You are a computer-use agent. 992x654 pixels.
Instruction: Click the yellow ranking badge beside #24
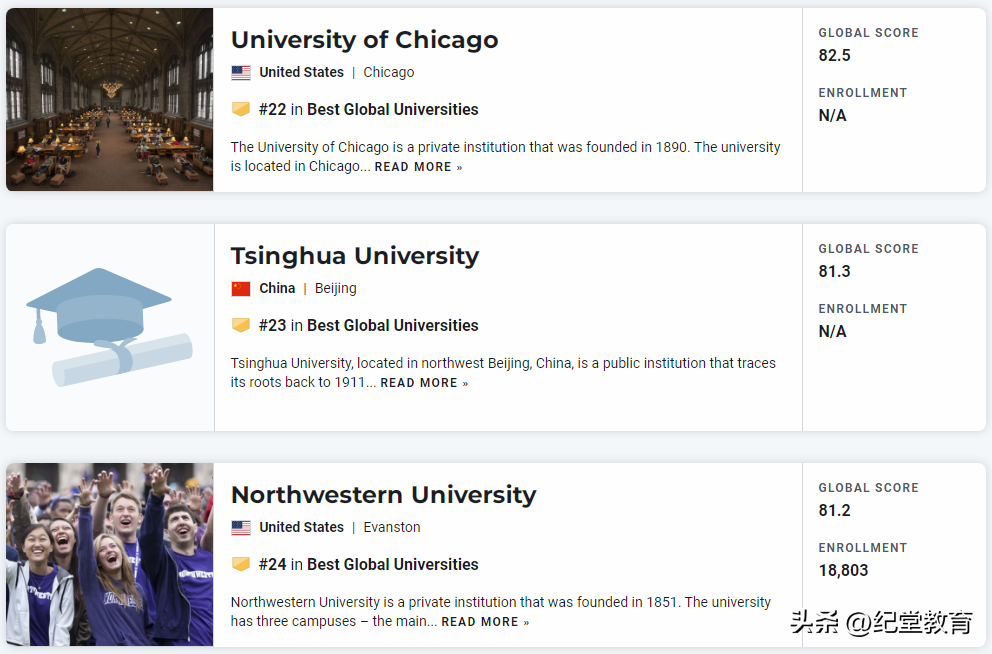point(241,564)
